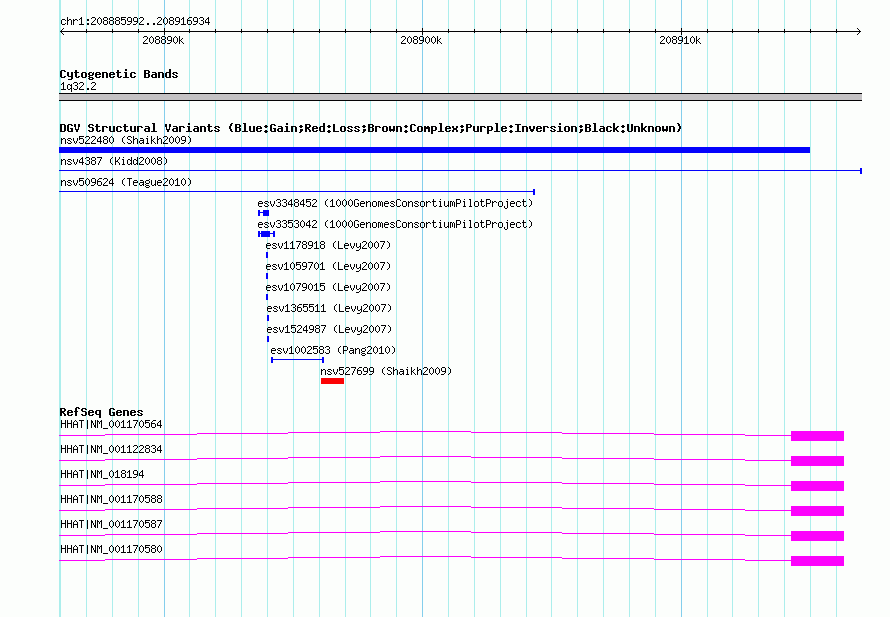Click the small blue esv3353042 glyph
Image resolution: width=890 pixels, height=617 pixels.
266,234
